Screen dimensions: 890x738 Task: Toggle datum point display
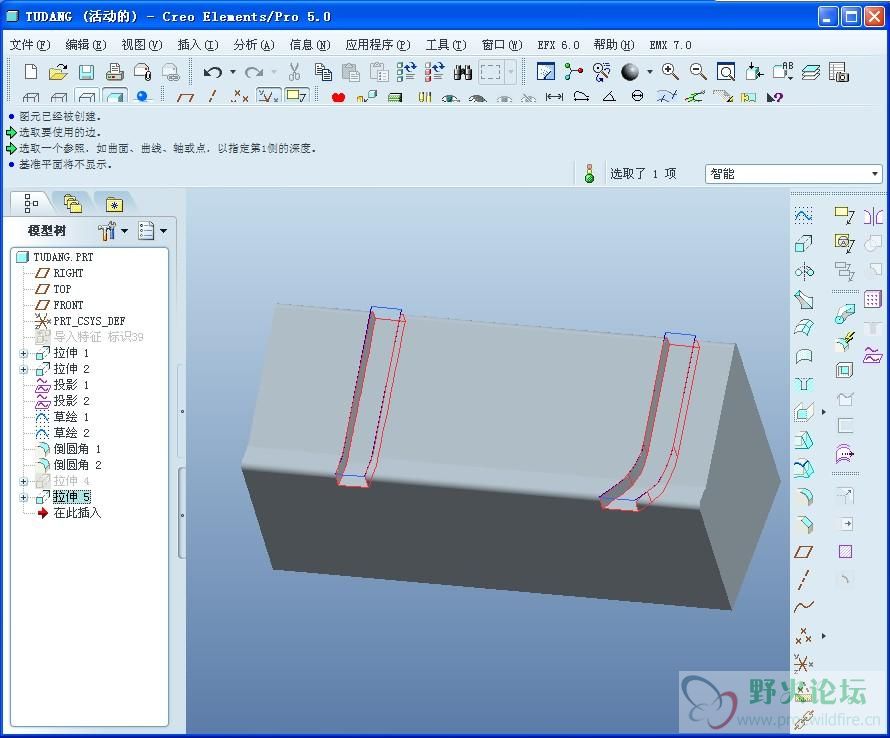pos(240,97)
